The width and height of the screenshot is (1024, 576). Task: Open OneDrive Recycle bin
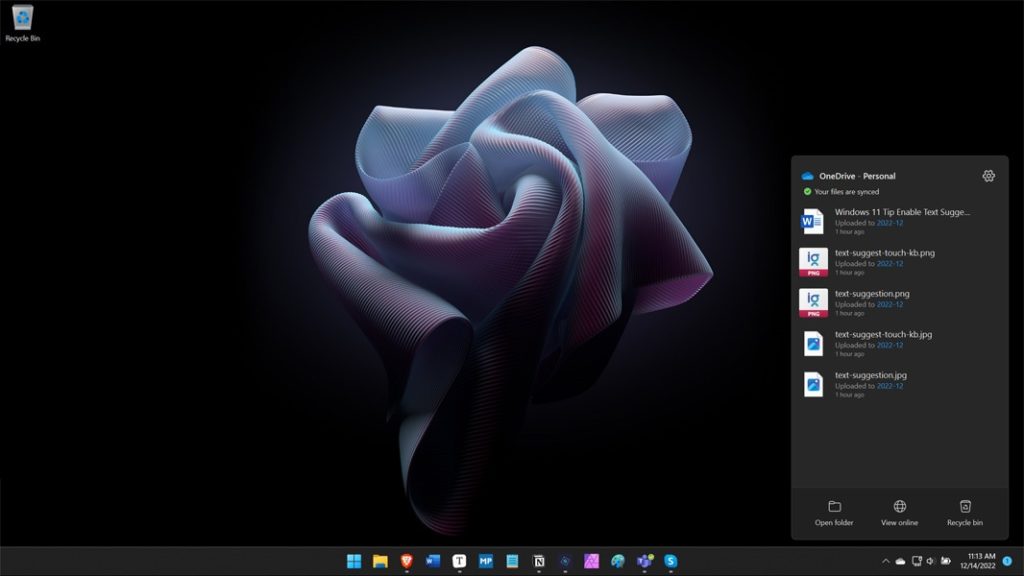(x=964, y=513)
